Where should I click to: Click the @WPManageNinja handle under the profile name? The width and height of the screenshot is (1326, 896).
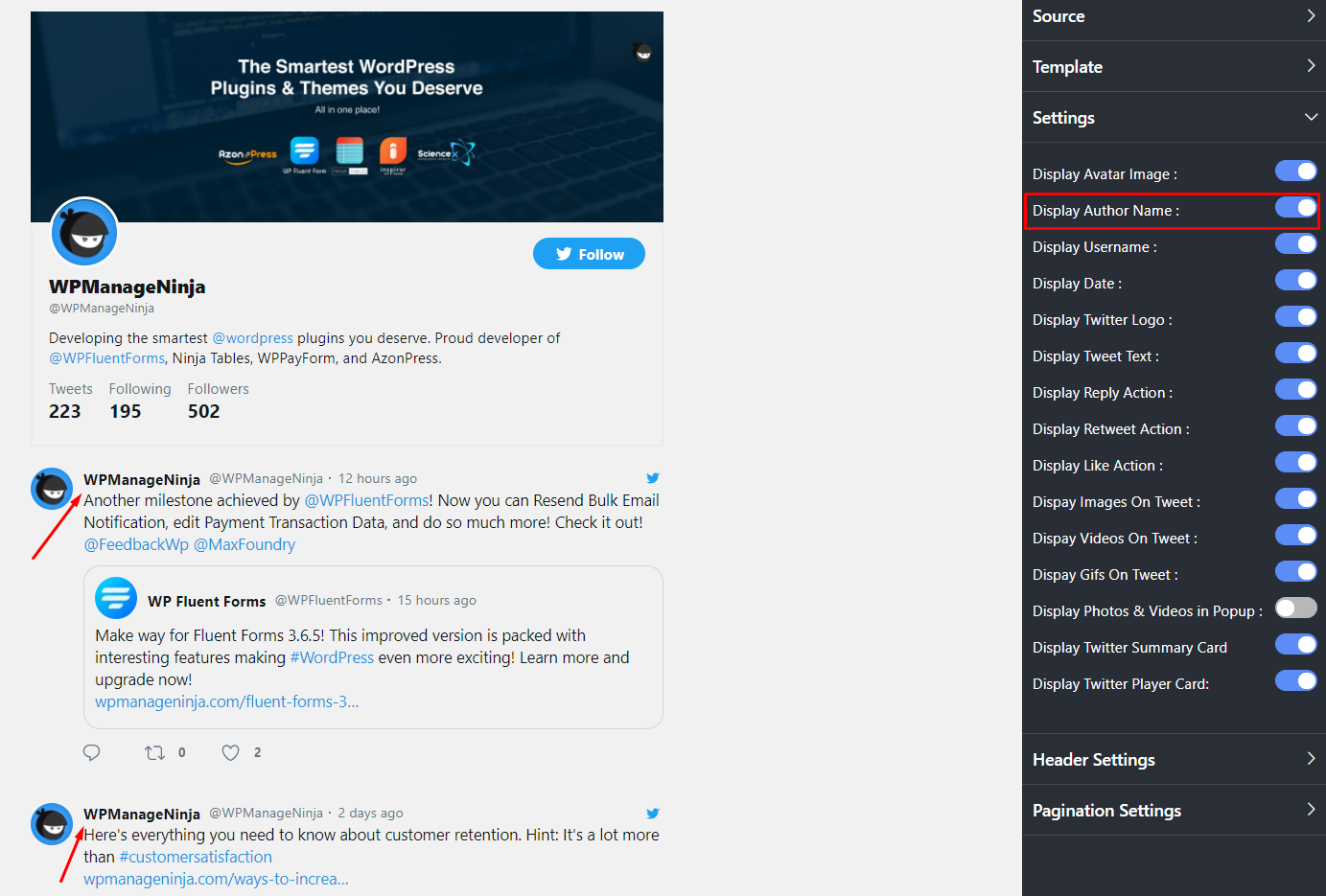(102, 308)
